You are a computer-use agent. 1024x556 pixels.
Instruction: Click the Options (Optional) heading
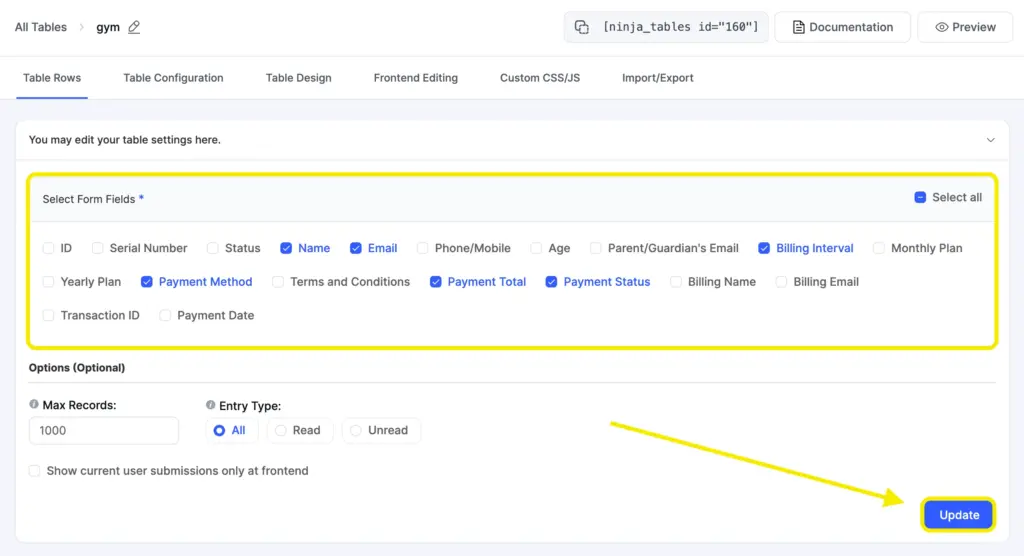tap(77, 368)
